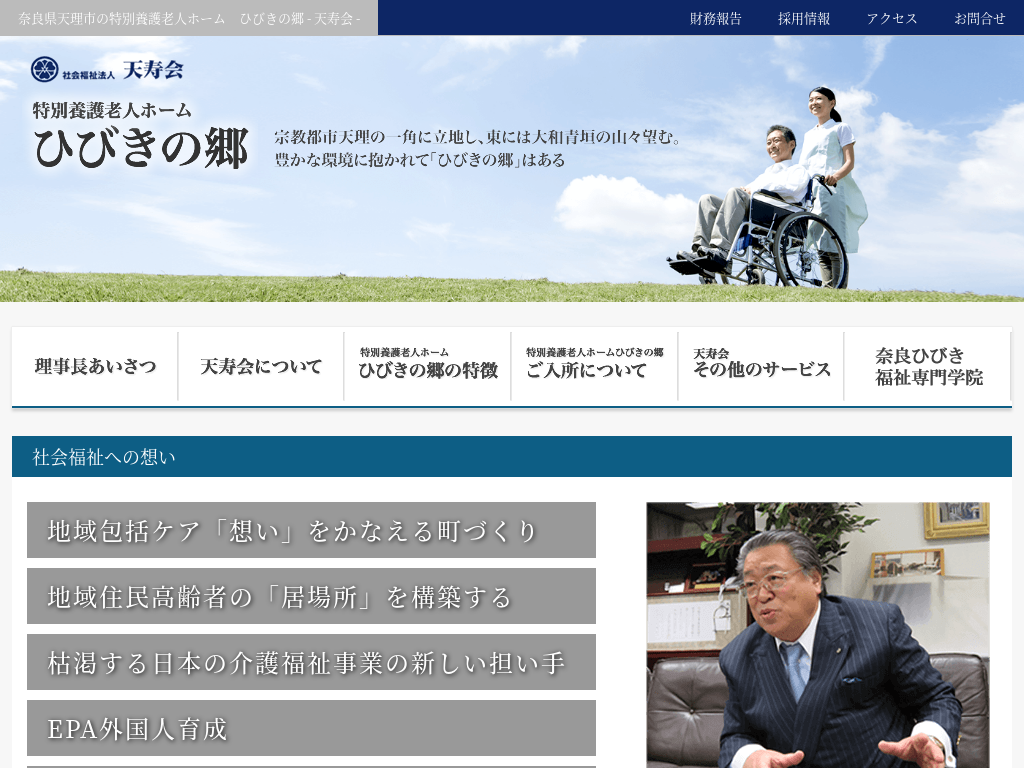Screen dimensions: 1024x768
Task: Click the 地域住民高齢者の「居場所」を構築する banner
Action: pos(312,596)
